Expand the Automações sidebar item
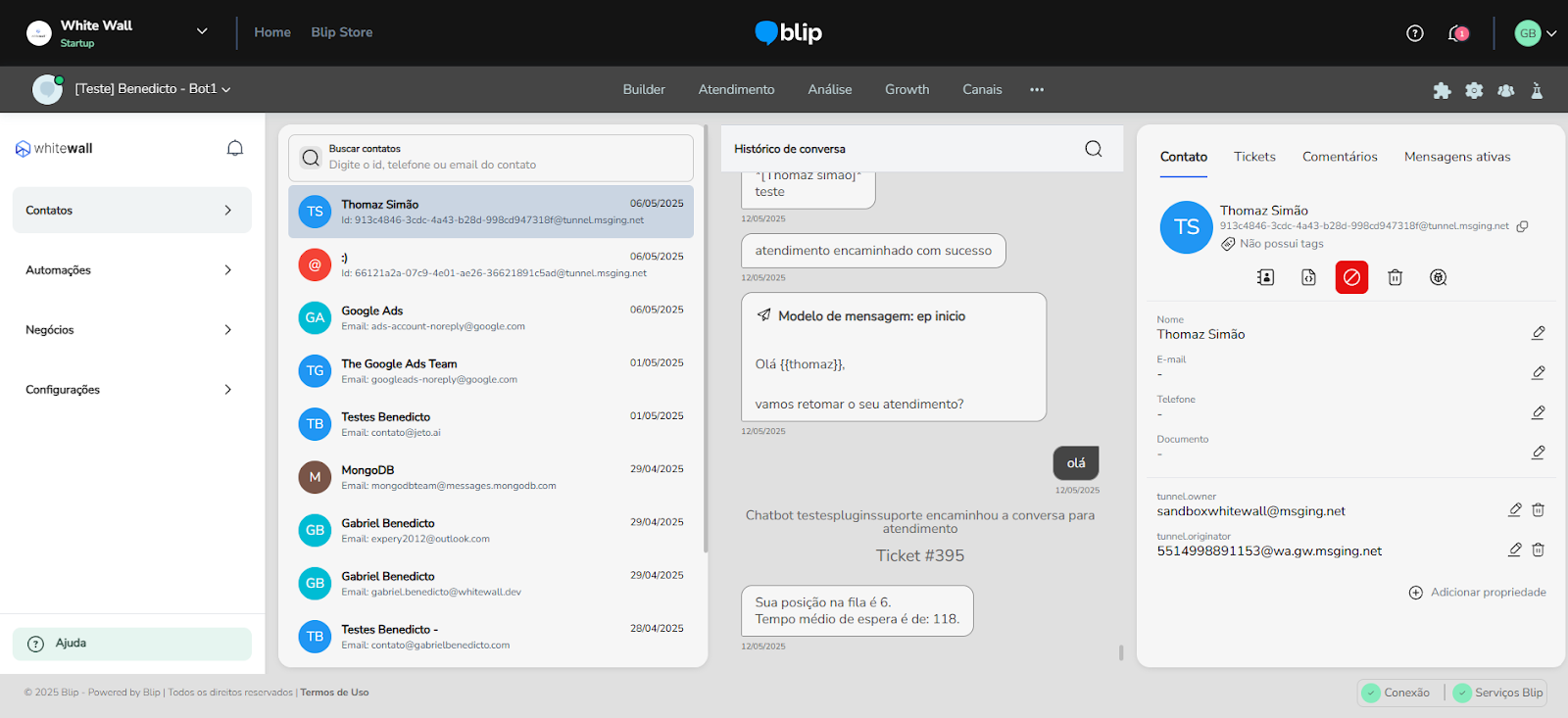 point(132,269)
